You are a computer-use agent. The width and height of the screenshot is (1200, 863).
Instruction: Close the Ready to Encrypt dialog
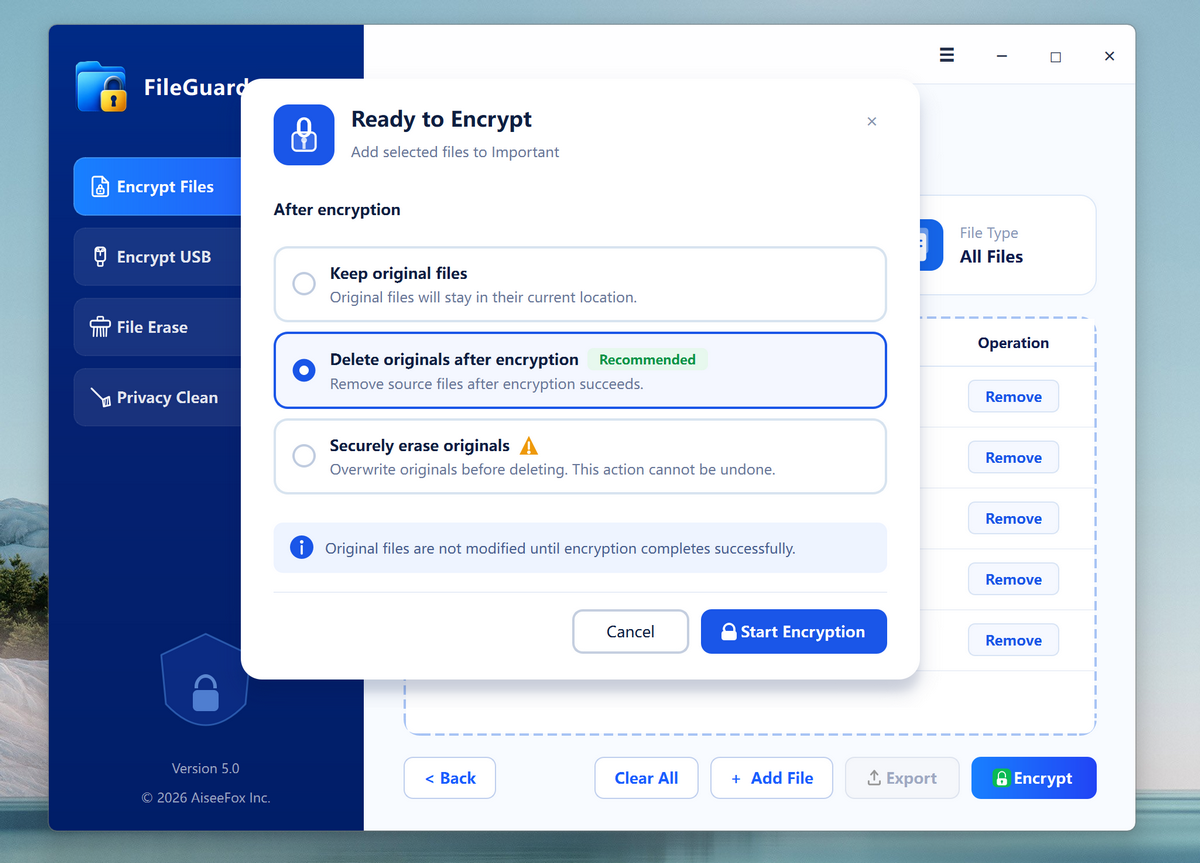pyautogui.click(x=871, y=121)
